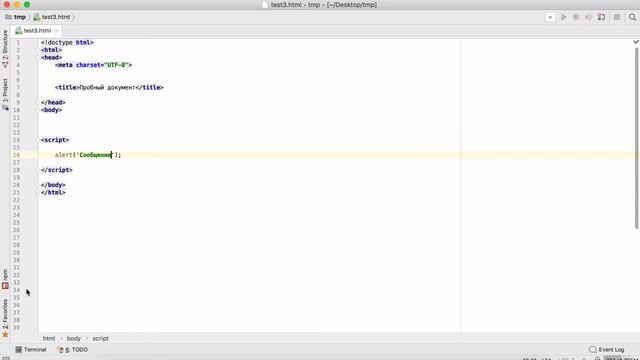Open the run configuration dropdown

550,17
